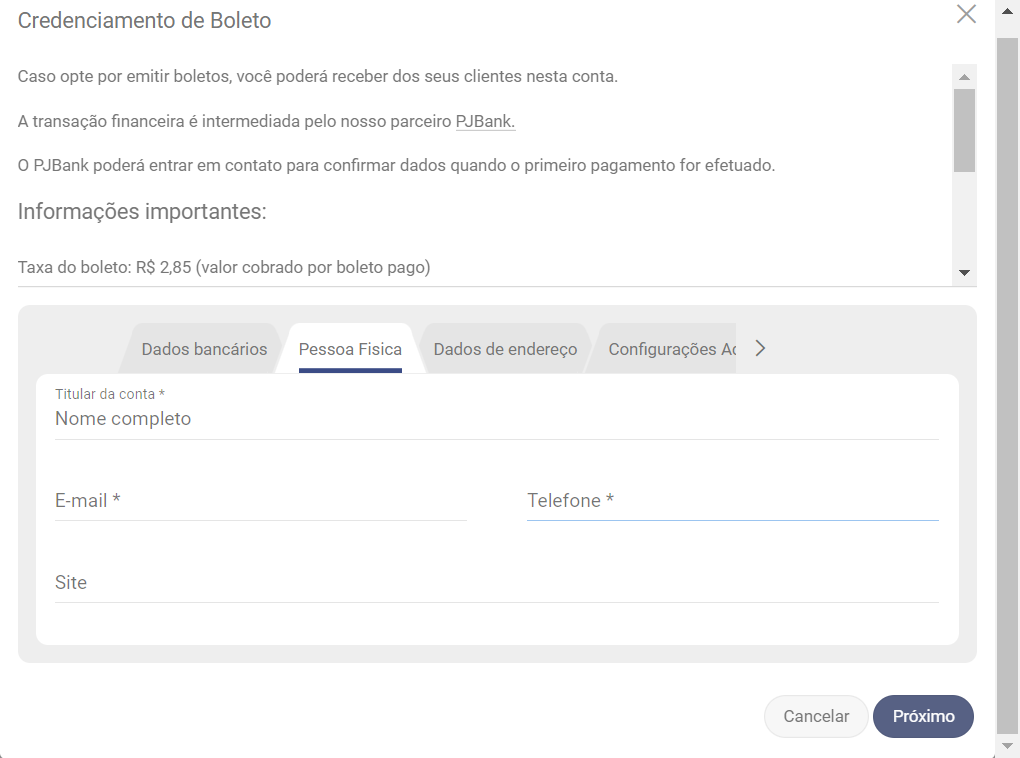
Task: Click the page's outer vertical scrollbar thumb
Action: coord(1008,380)
